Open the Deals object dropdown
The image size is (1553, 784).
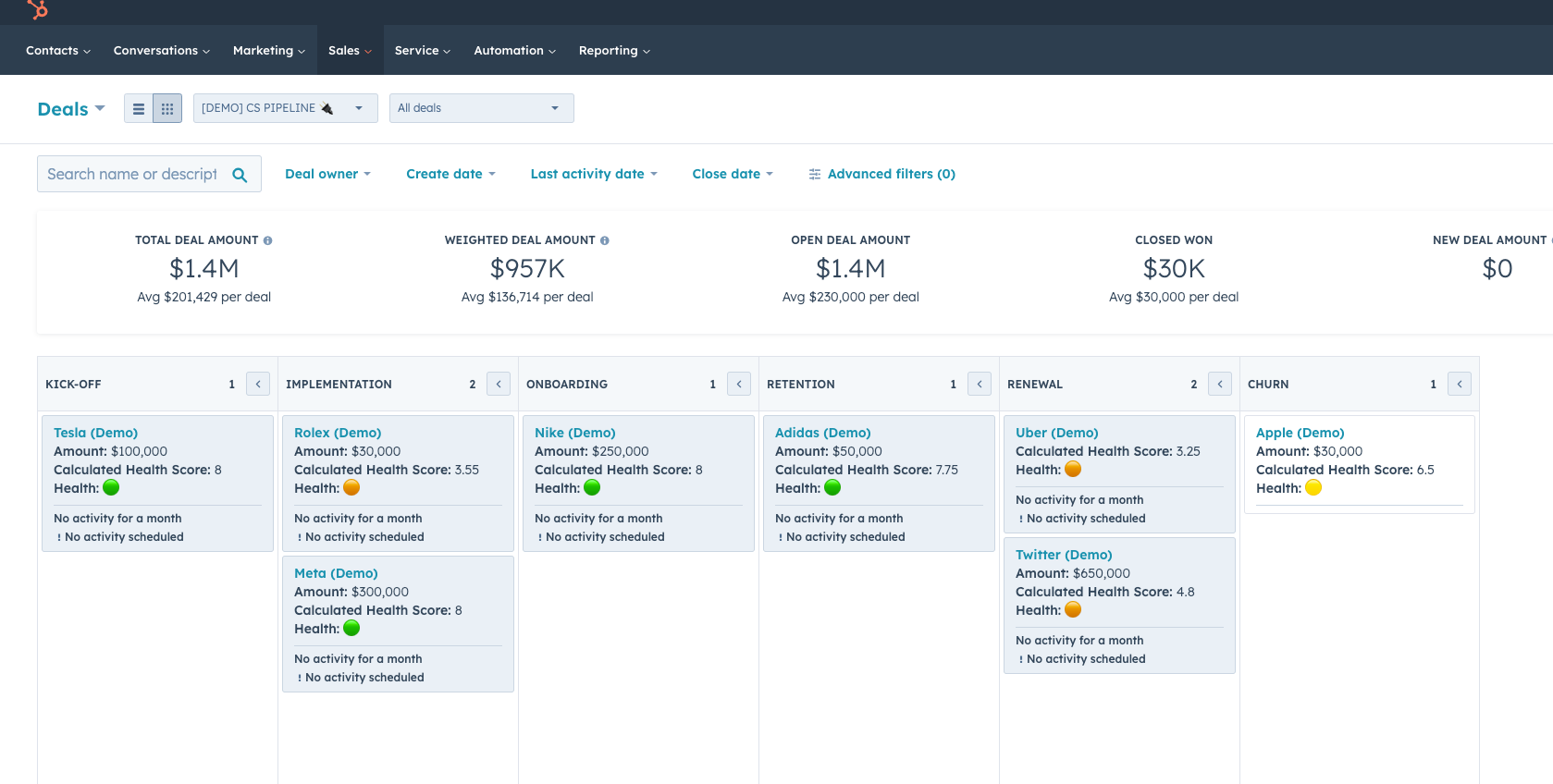[x=71, y=109]
